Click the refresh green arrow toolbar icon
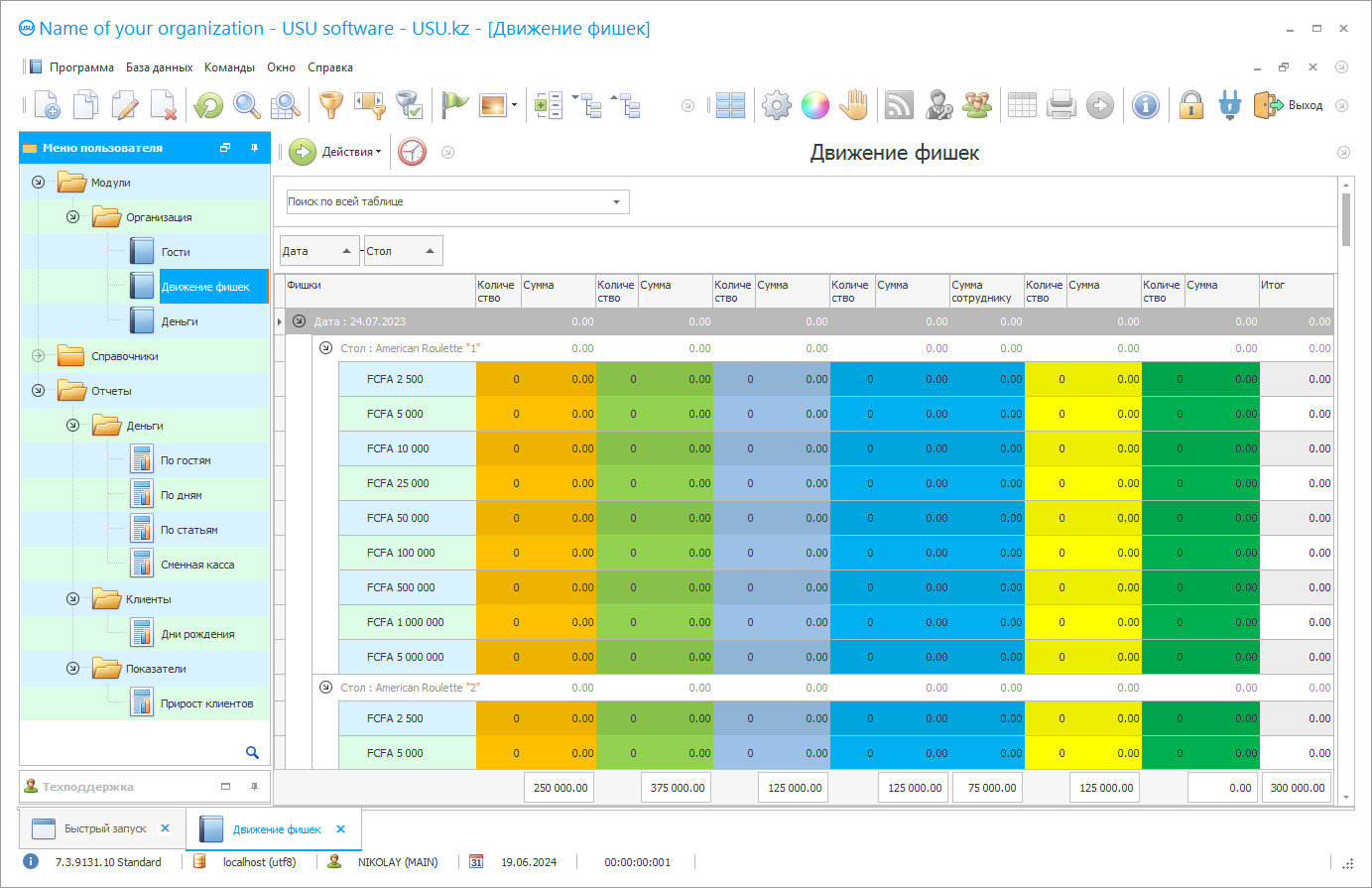The height and width of the screenshot is (888, 1372). point(208,105)
